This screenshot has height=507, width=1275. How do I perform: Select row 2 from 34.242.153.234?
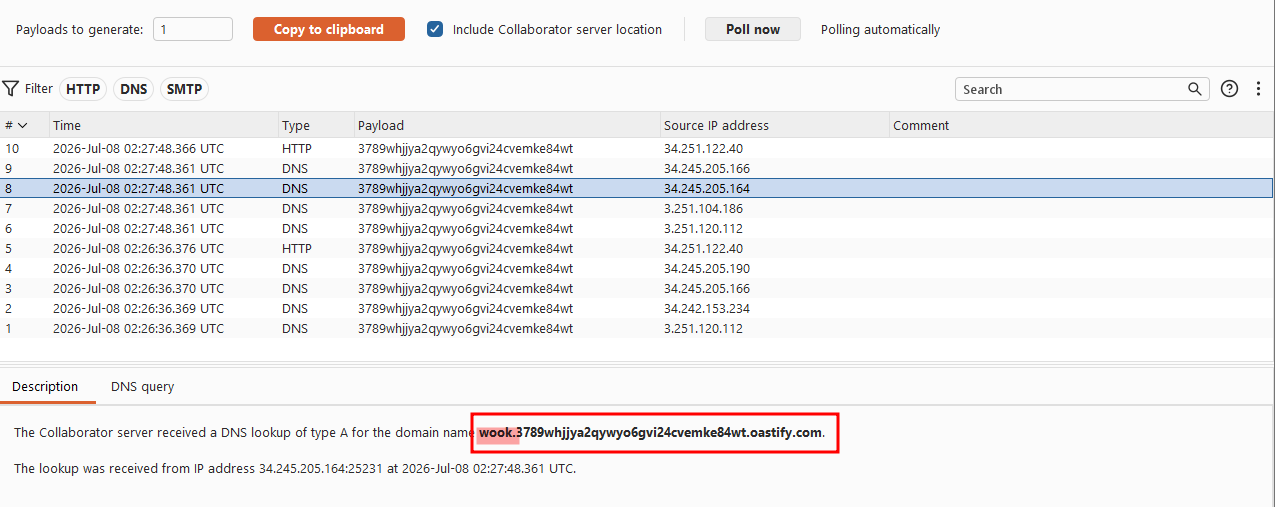[637, 308]
